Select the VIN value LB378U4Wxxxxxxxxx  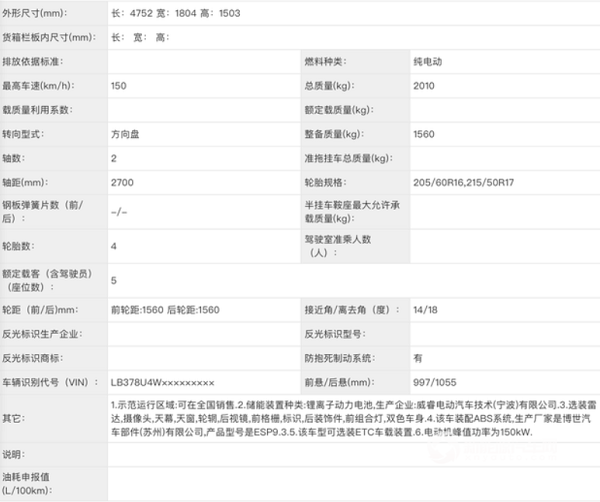[x=163, y=382]
